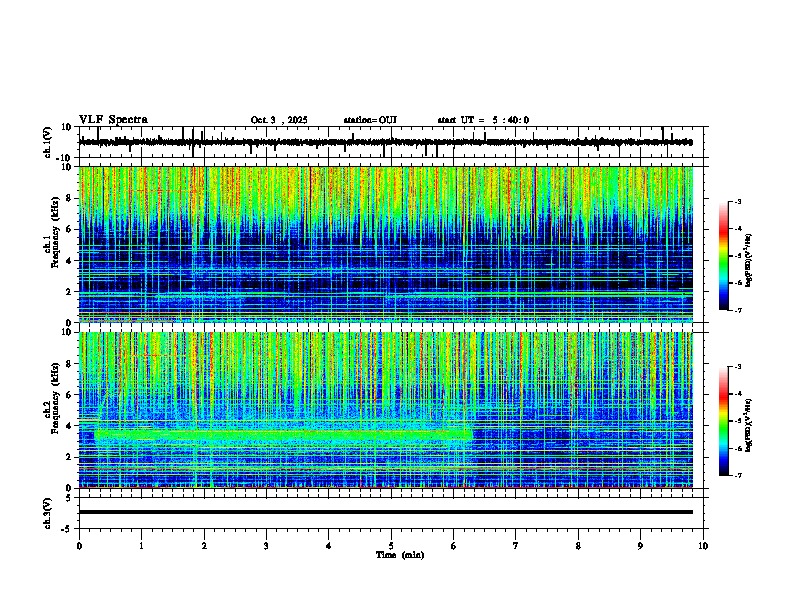Click the "-7" label below the ch.2 colorbar
Image resolution: width=792 pixels, height=612 pixels.
click(x=738, y=475)
